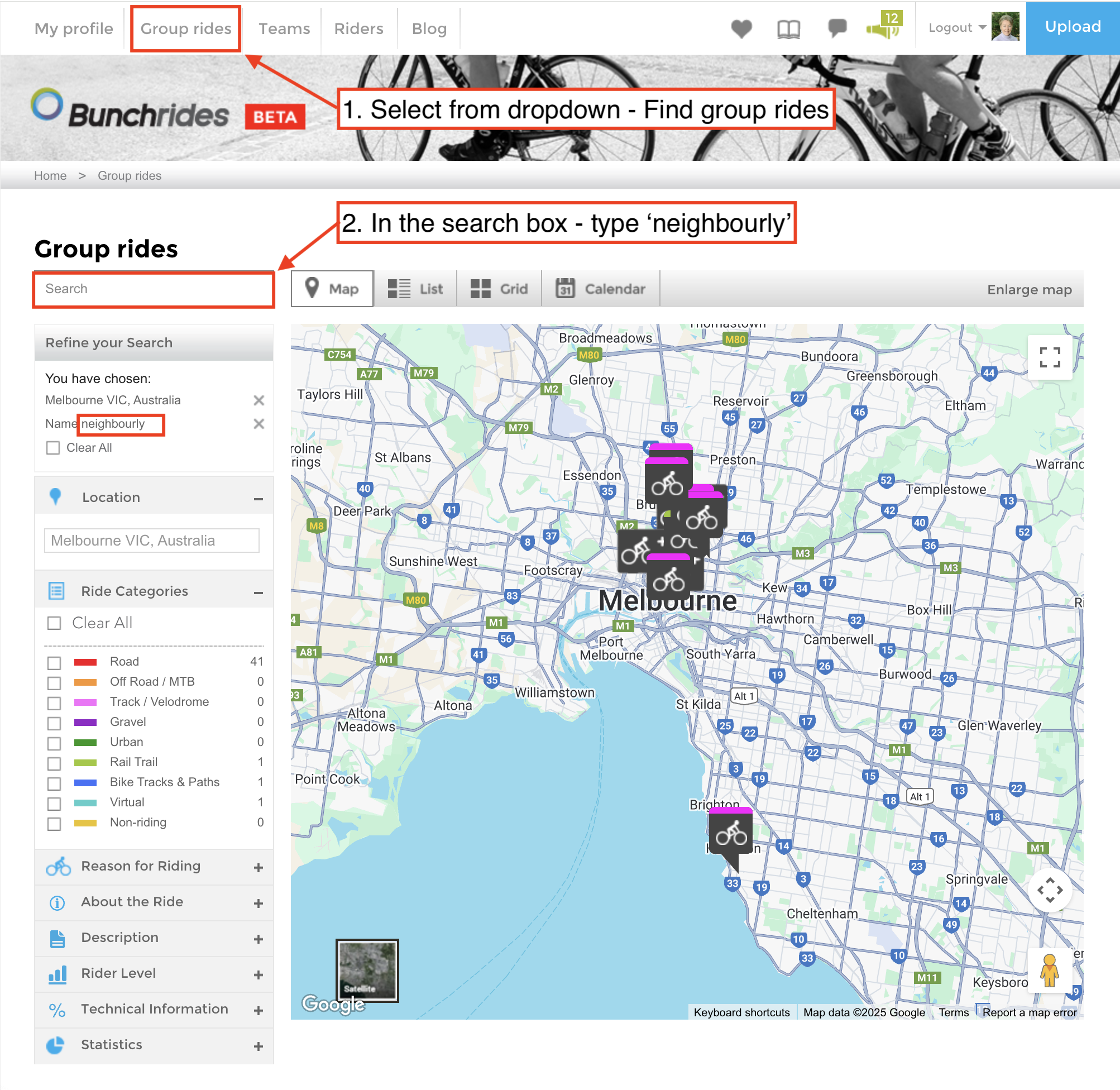
Task: Click the user profile photo
Action: (1005, 26)
